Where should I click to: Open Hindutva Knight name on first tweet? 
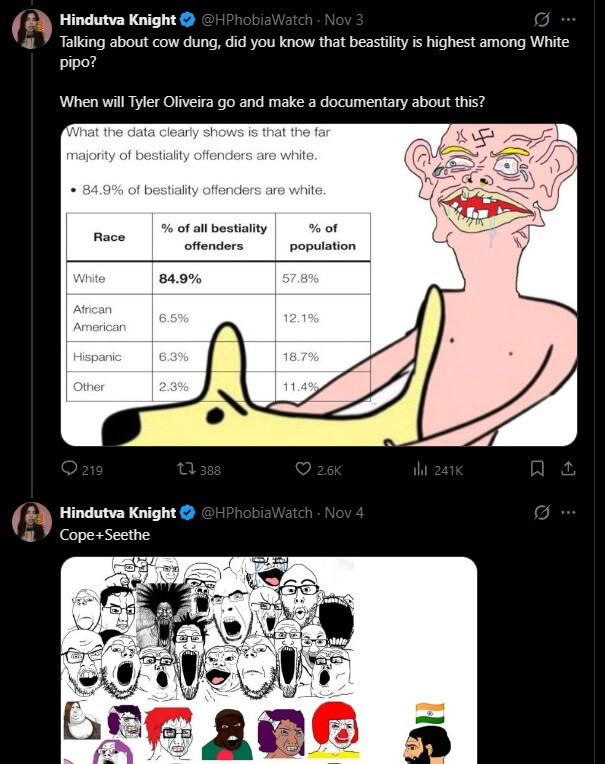117,19
